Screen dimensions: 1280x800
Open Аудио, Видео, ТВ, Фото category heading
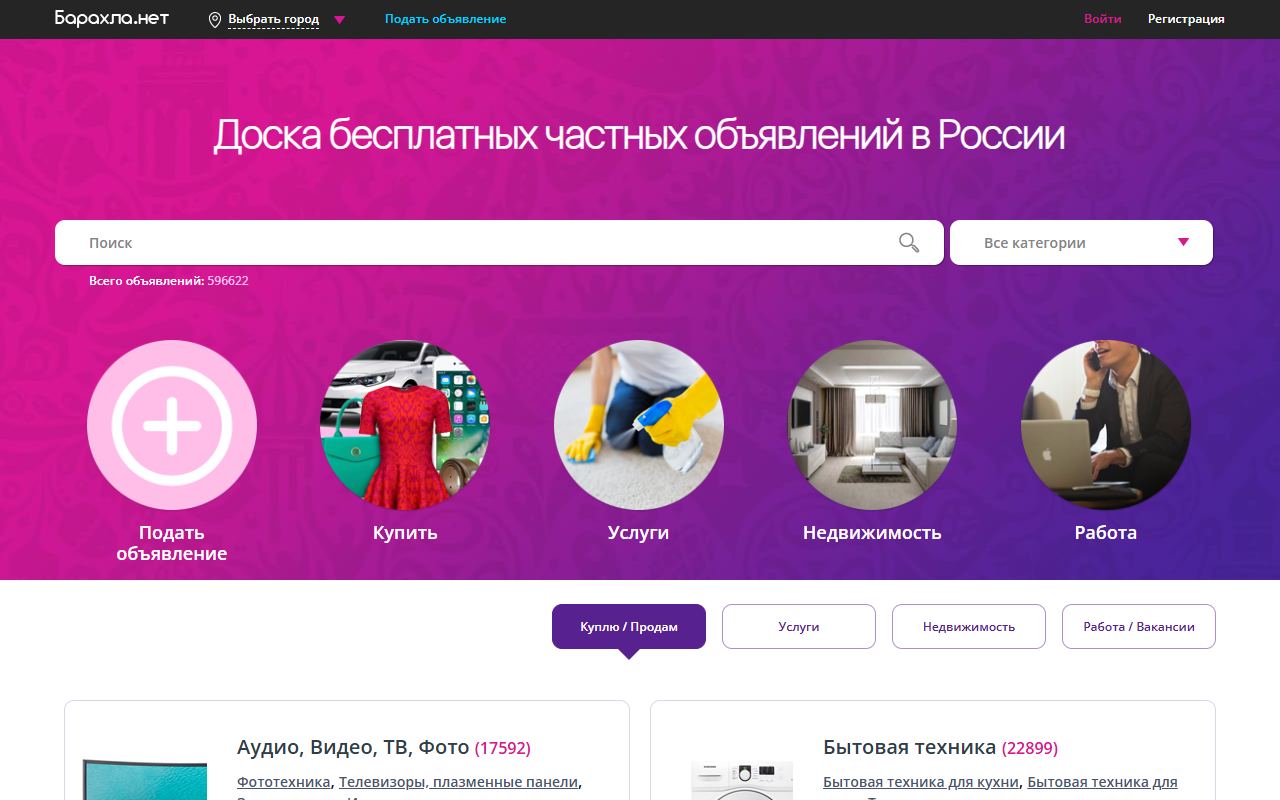coord(353,747)
